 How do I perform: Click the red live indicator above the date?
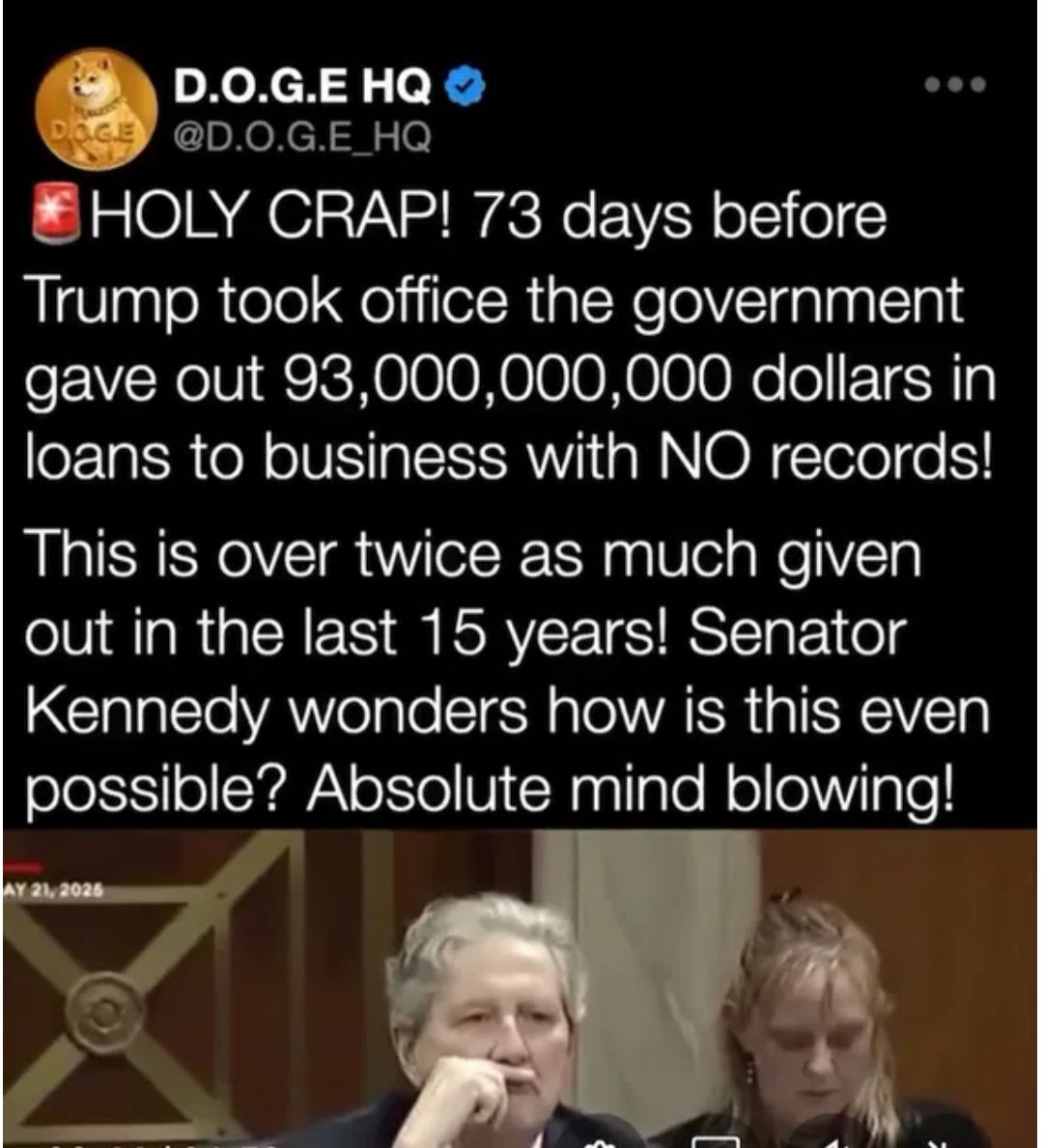pyautogui.click(x=23, y=868)
